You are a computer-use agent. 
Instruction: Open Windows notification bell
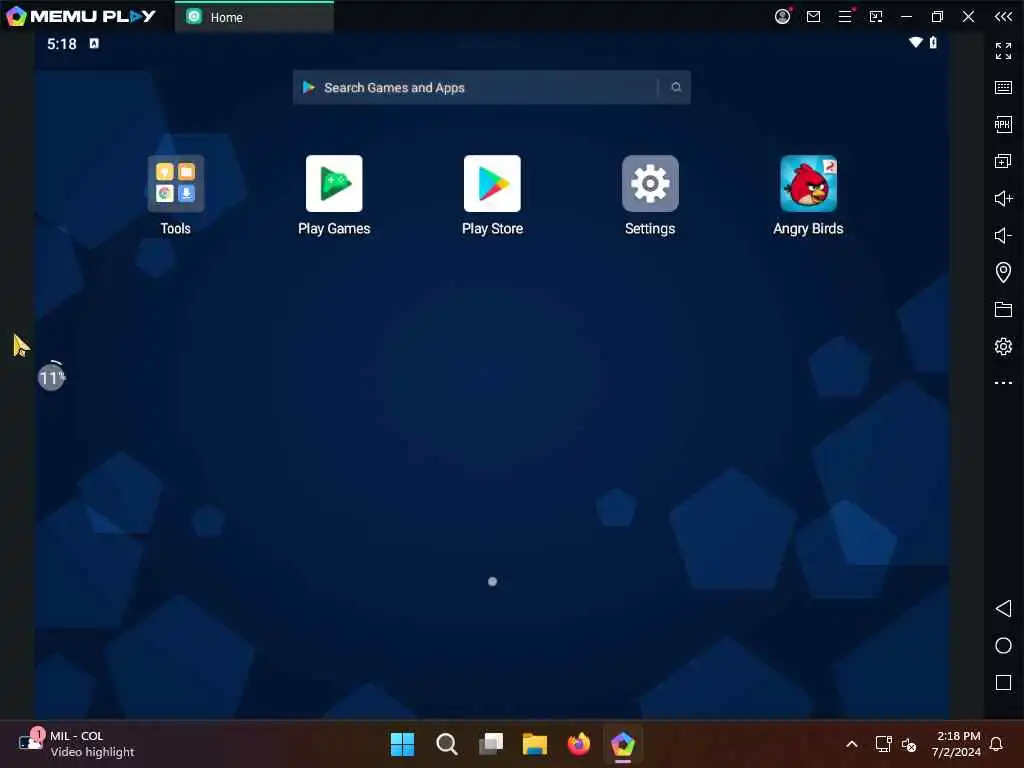point(997,744)
